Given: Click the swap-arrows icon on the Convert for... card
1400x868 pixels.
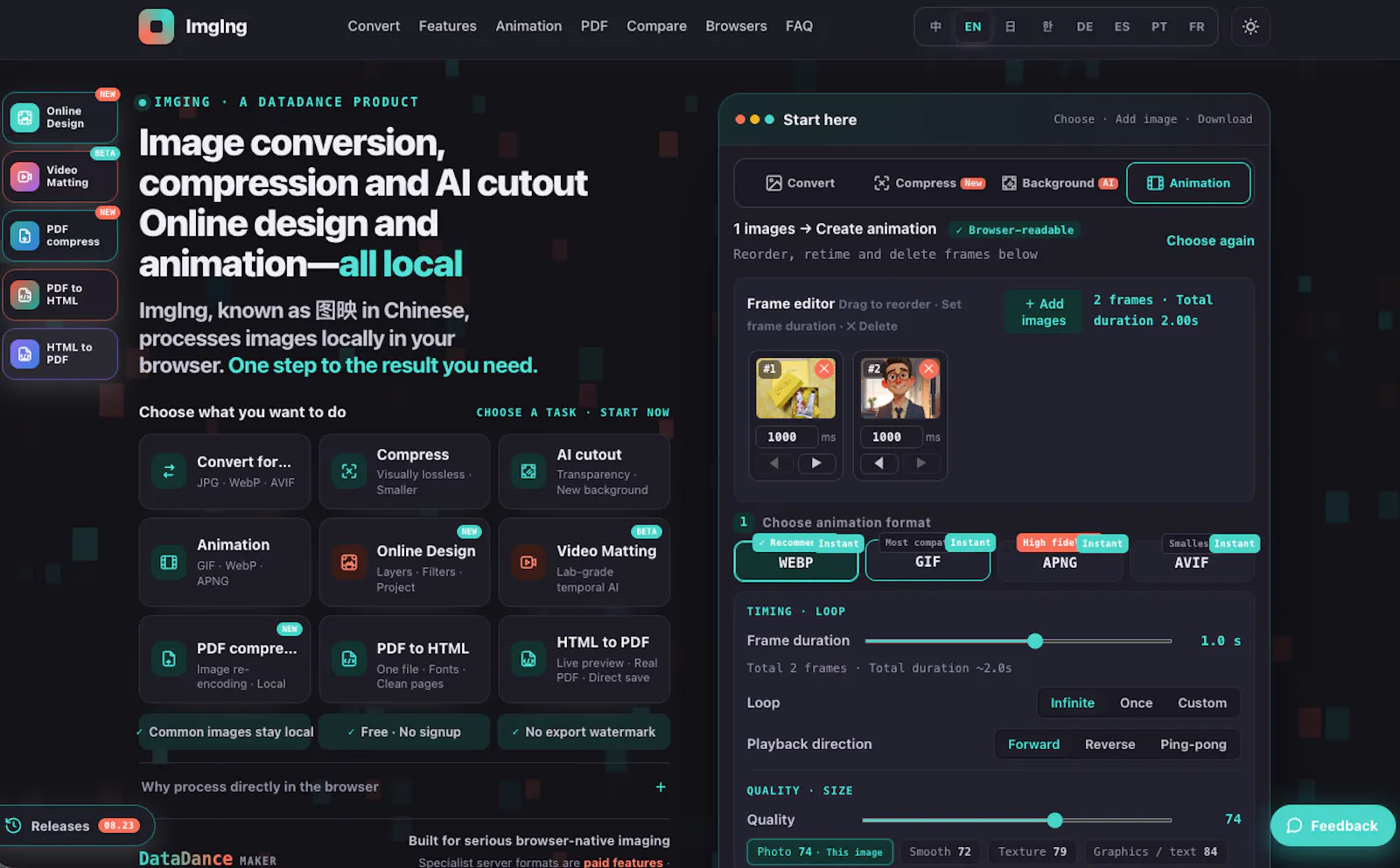Looking at the screenshot, I should pyautogui.click(x=169, y=471).
